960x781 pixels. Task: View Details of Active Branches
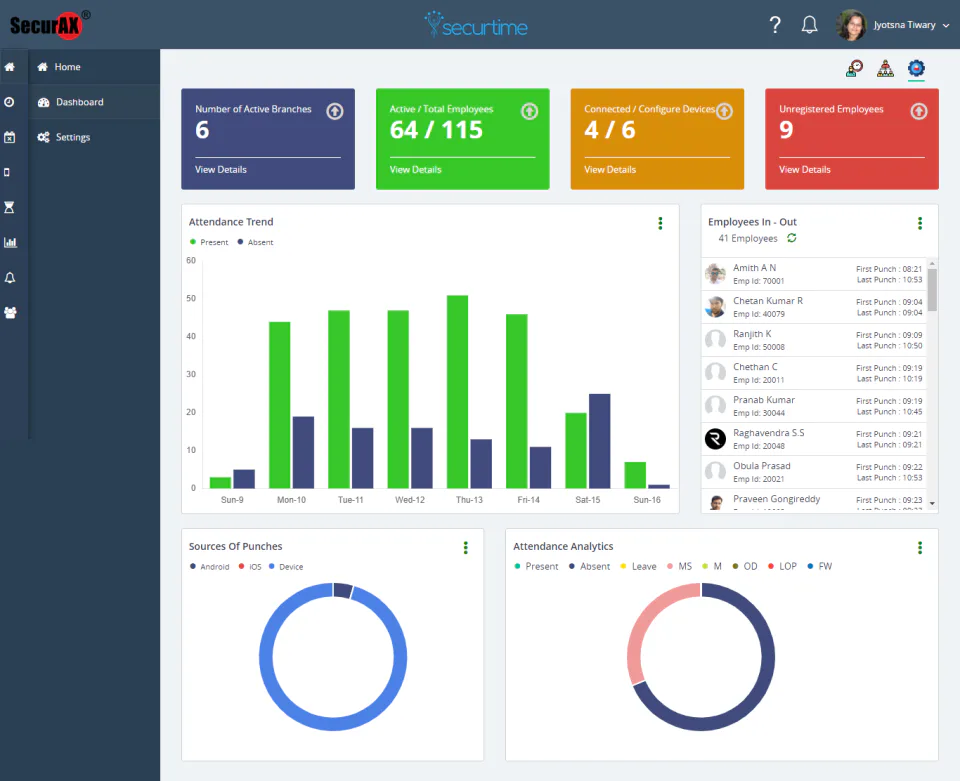point(221,170)
